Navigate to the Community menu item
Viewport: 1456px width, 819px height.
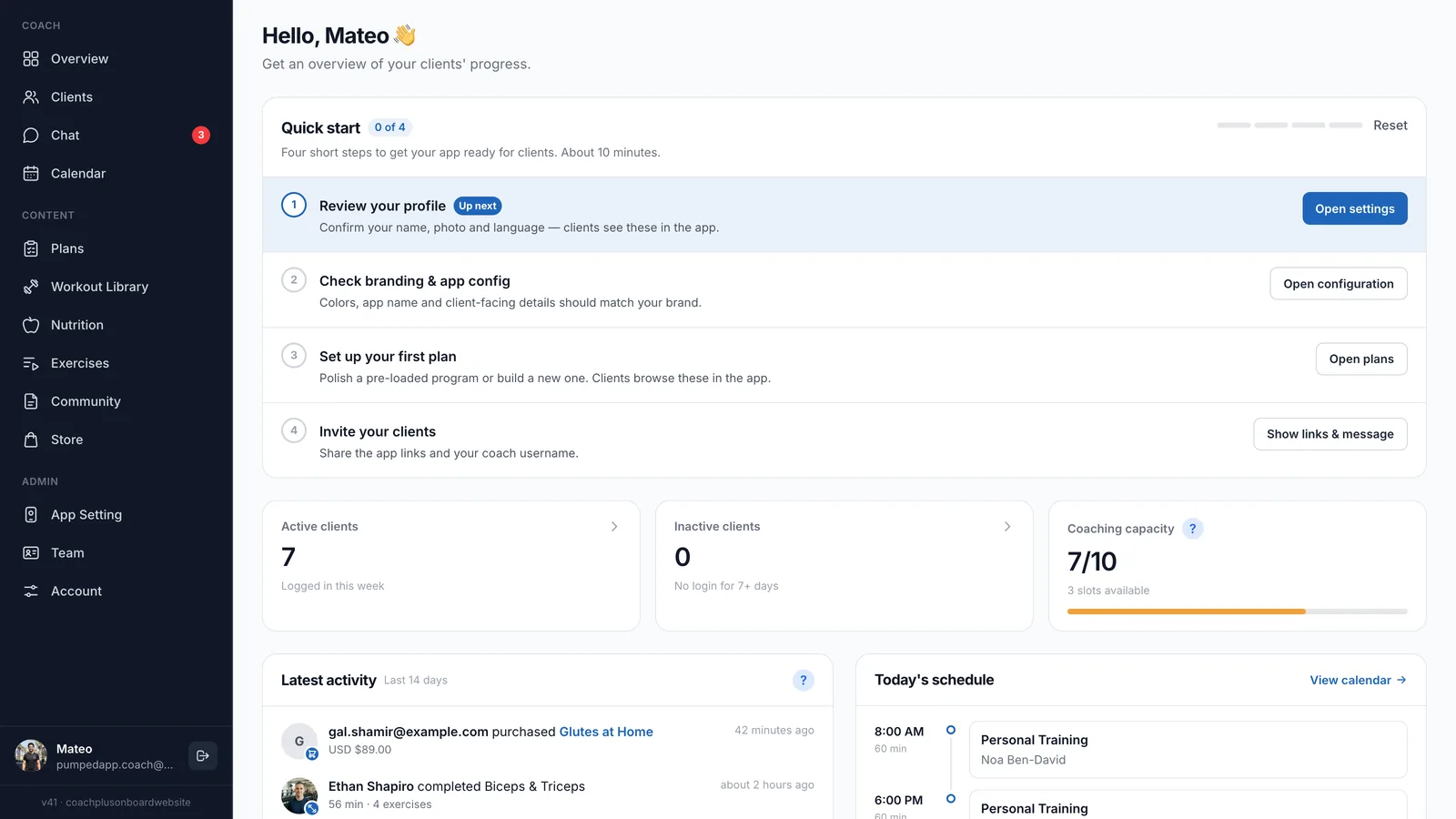pyautogui.click(x=116, y=401)
